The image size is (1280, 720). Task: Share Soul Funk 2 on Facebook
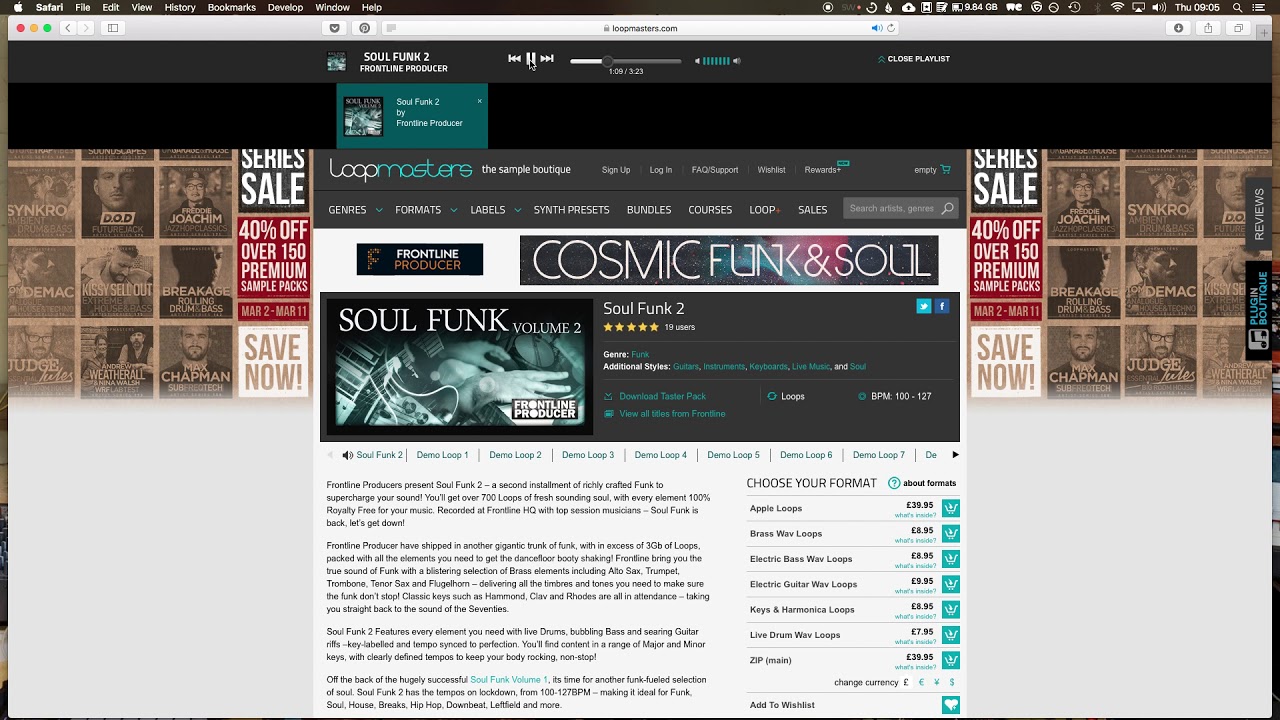coord(942,306)
